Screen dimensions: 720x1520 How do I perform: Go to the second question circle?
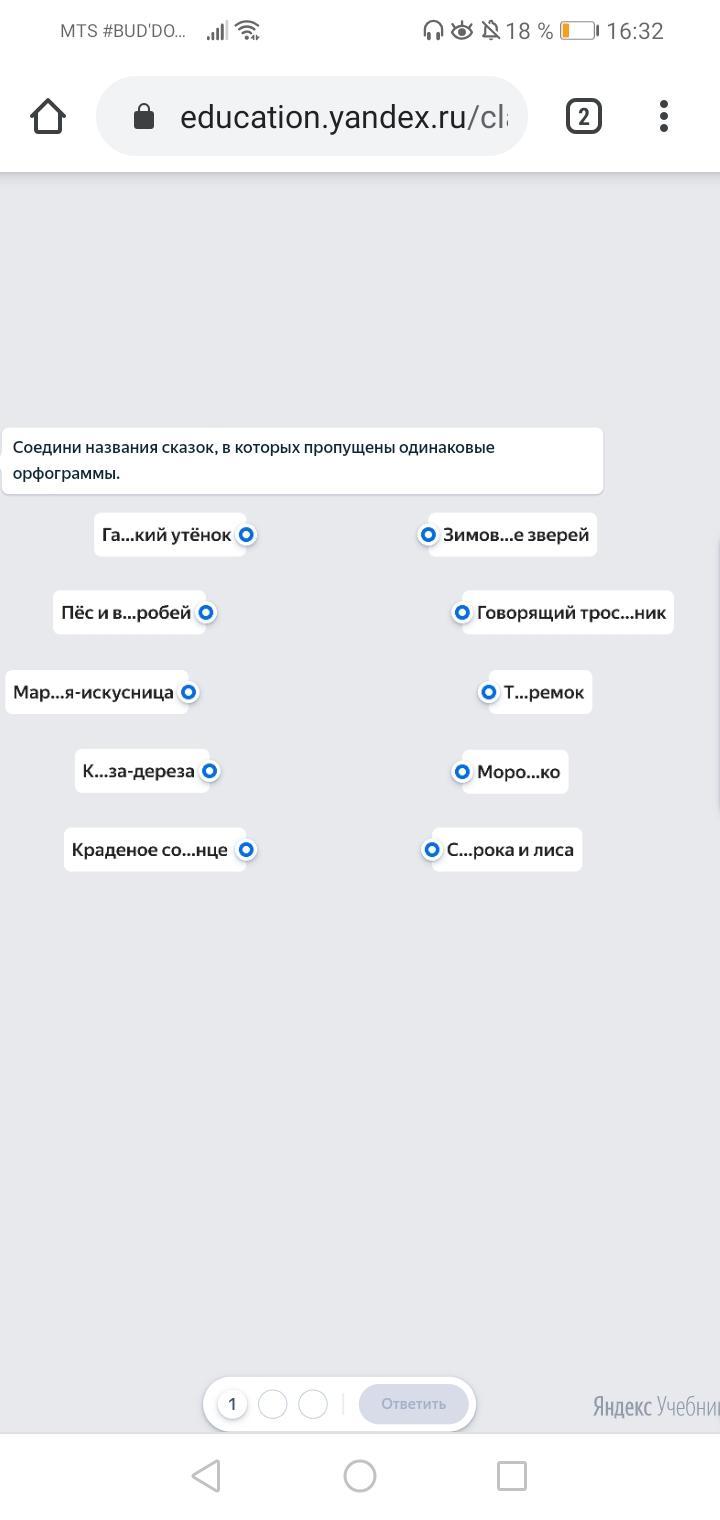pyautogui.click(x=272, y=1404)
